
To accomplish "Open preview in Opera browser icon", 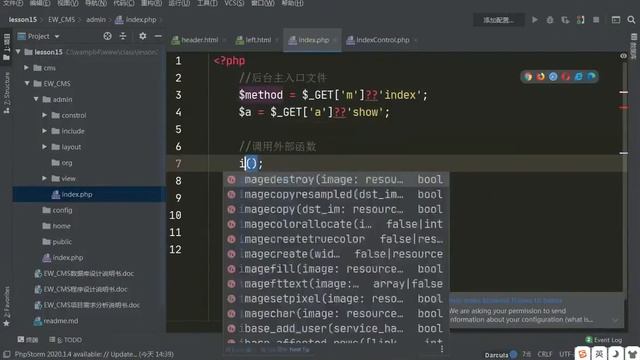I will [566, 76].
